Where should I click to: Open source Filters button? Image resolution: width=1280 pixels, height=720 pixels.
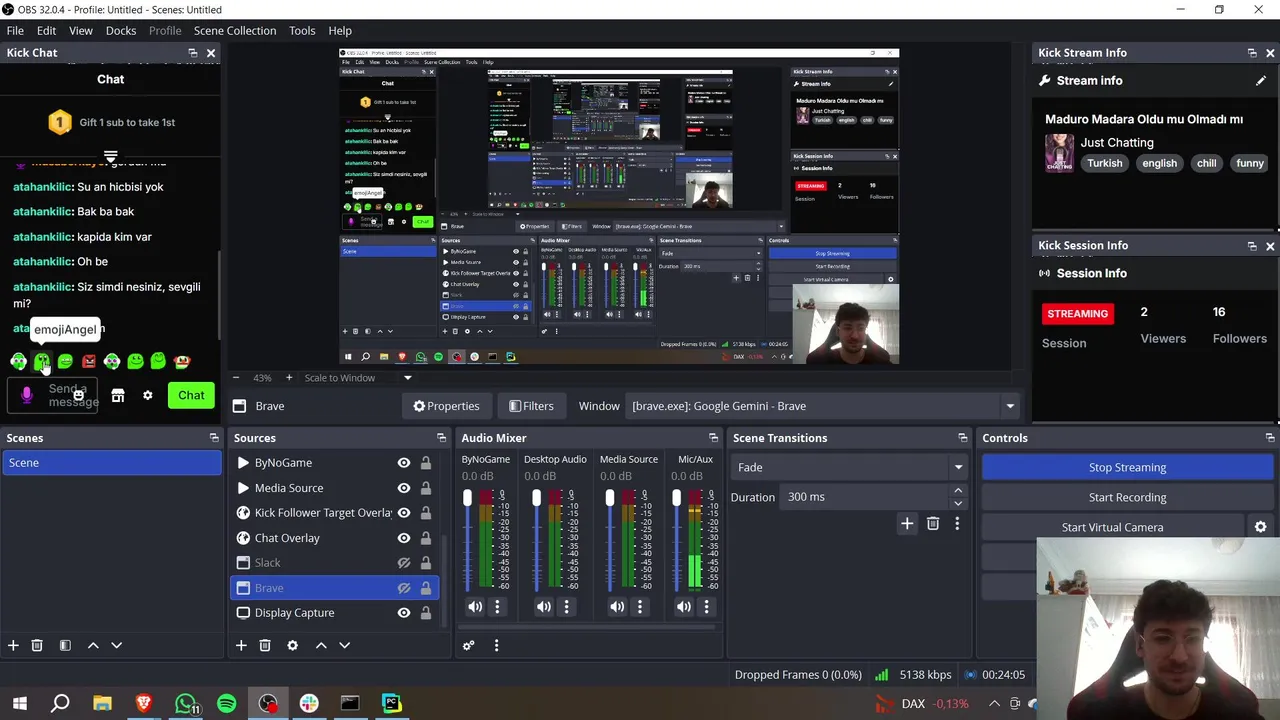pos(531,406)
